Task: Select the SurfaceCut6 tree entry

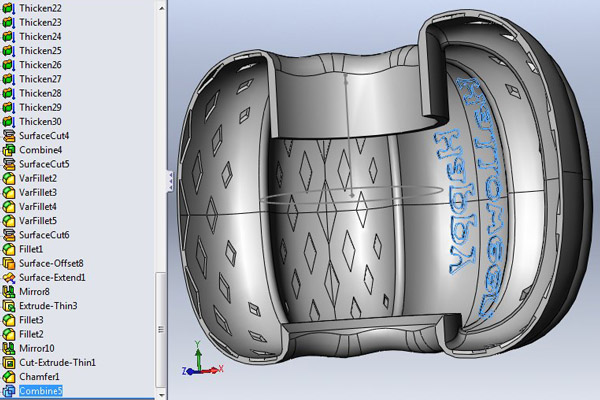Action: [44, 235]
